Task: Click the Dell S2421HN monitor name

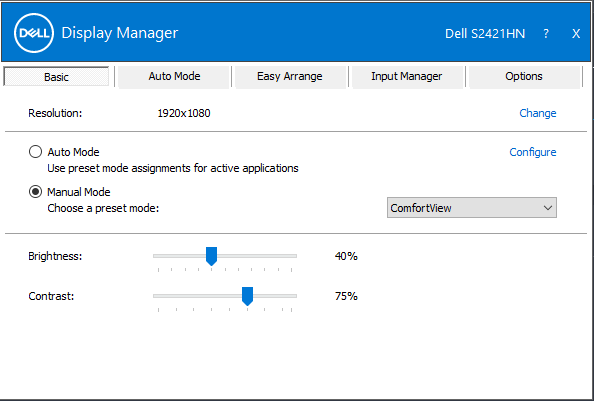Action: [x=485, y=34]
